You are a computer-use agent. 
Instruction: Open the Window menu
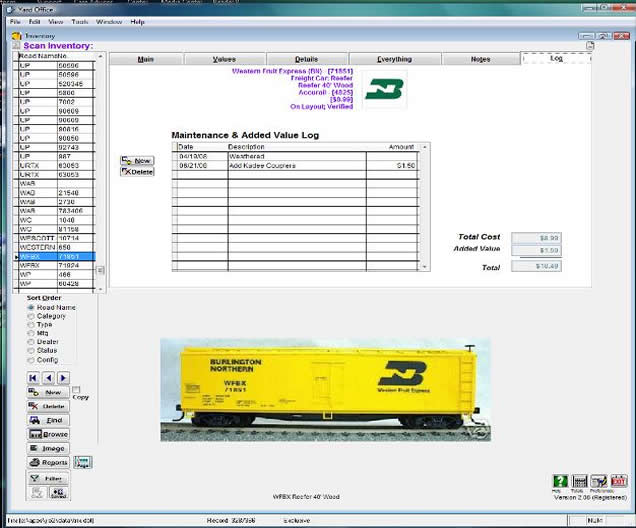pos(109,22)
